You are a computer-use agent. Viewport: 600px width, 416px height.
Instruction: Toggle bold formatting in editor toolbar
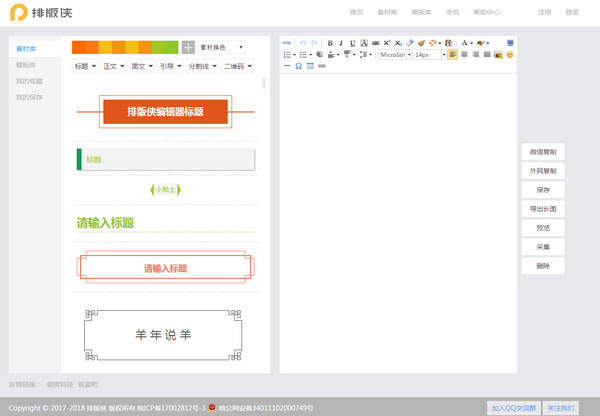[329, 43]
